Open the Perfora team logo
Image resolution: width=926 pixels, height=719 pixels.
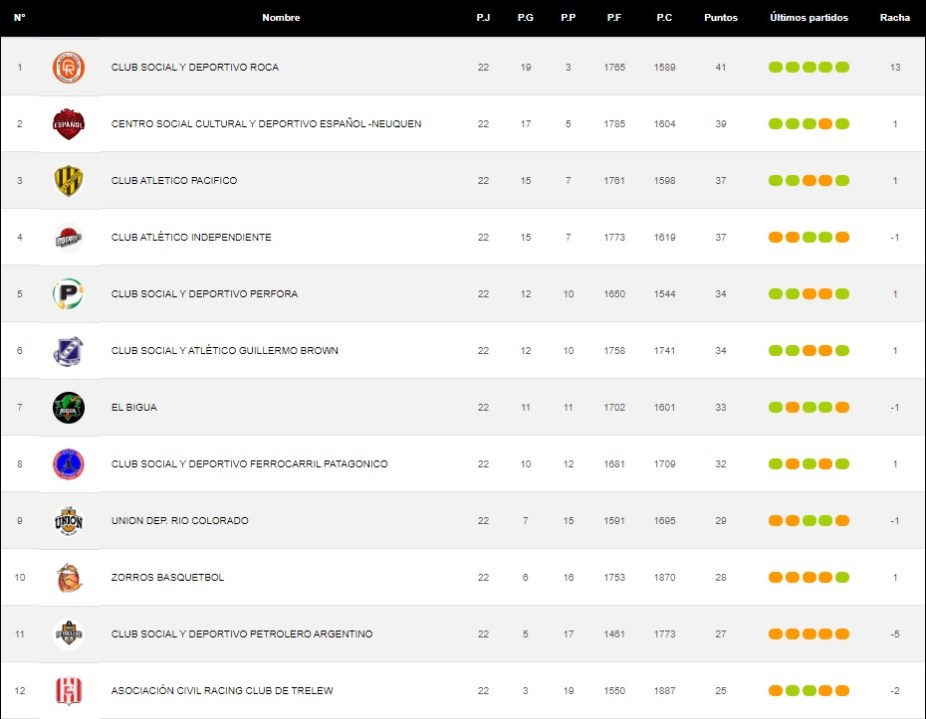point(68,294)
